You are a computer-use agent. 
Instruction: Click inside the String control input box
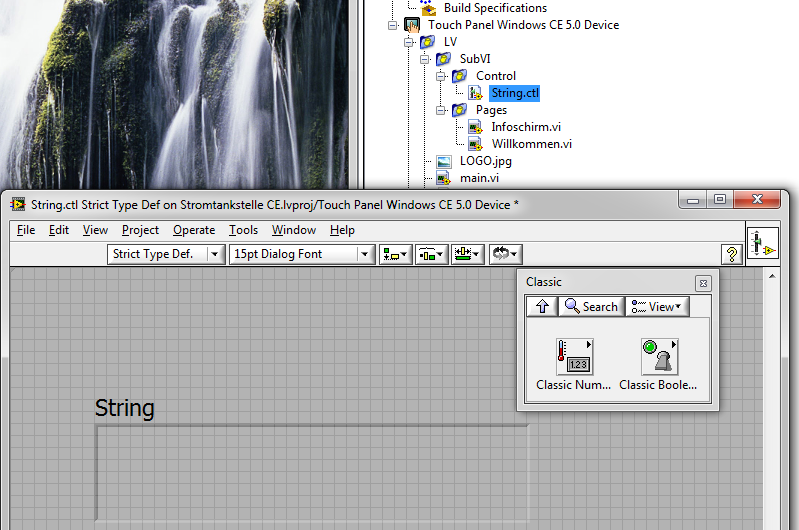click(x=312, y=473)
